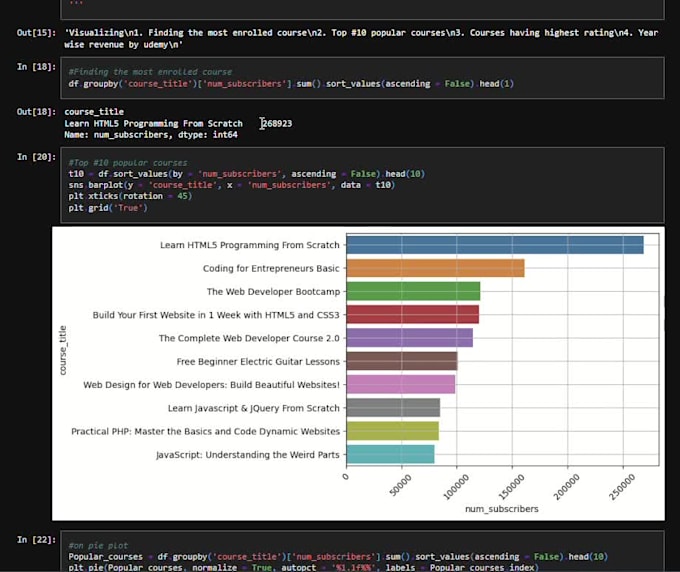Screen dimensions: 680x572
Task: Click the course_title y-axis label
Action: click(x=63, y=349)
